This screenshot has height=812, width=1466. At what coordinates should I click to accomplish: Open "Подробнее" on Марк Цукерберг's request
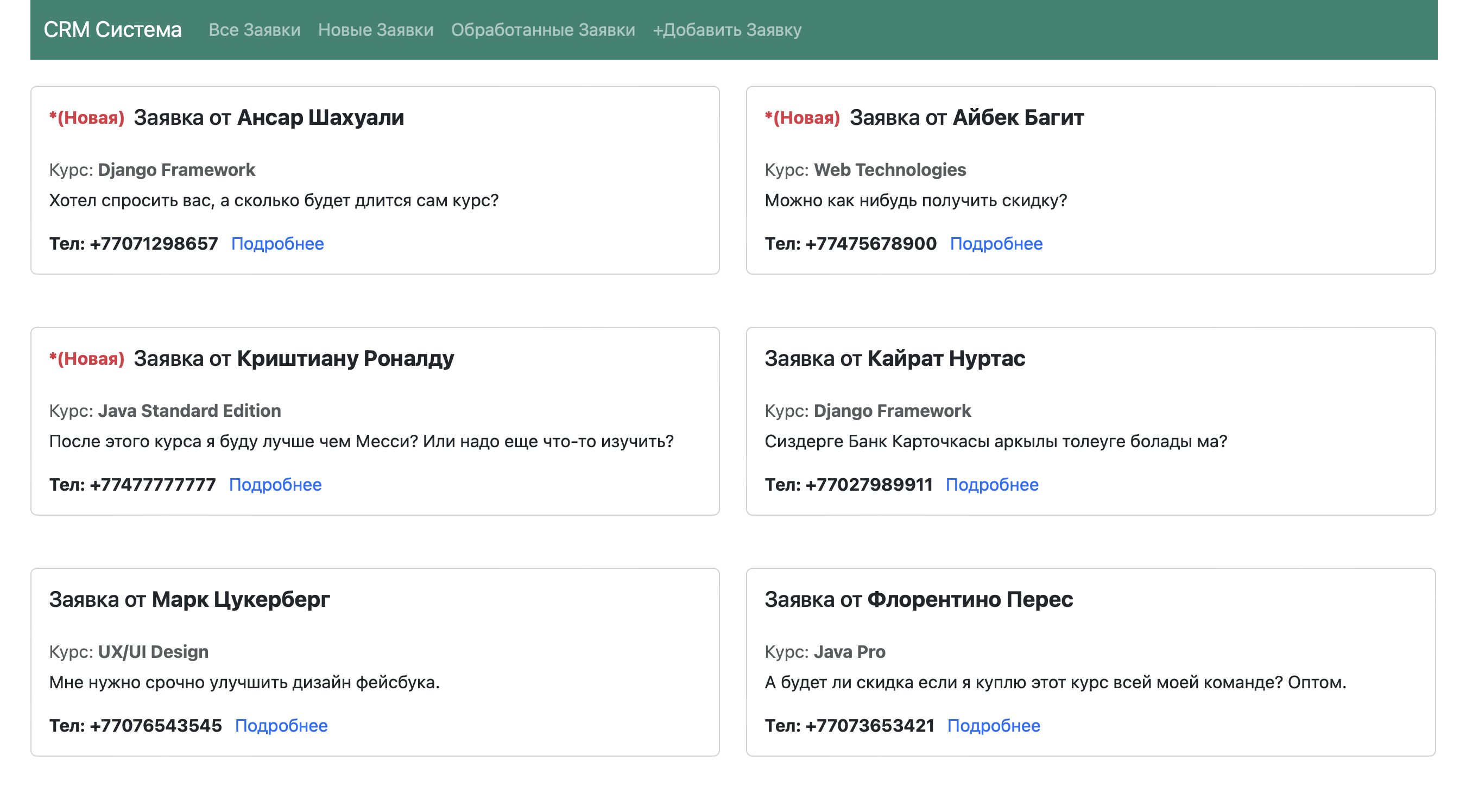[282, 726]
